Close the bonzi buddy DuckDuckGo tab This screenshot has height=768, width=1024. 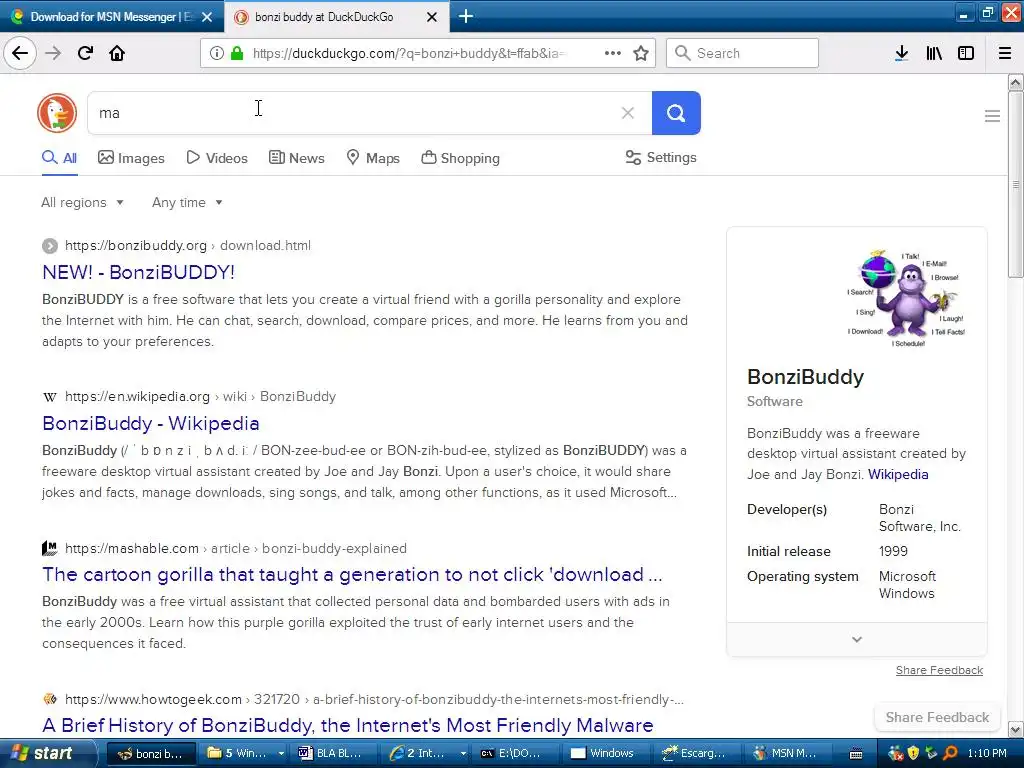pos(432,17)
